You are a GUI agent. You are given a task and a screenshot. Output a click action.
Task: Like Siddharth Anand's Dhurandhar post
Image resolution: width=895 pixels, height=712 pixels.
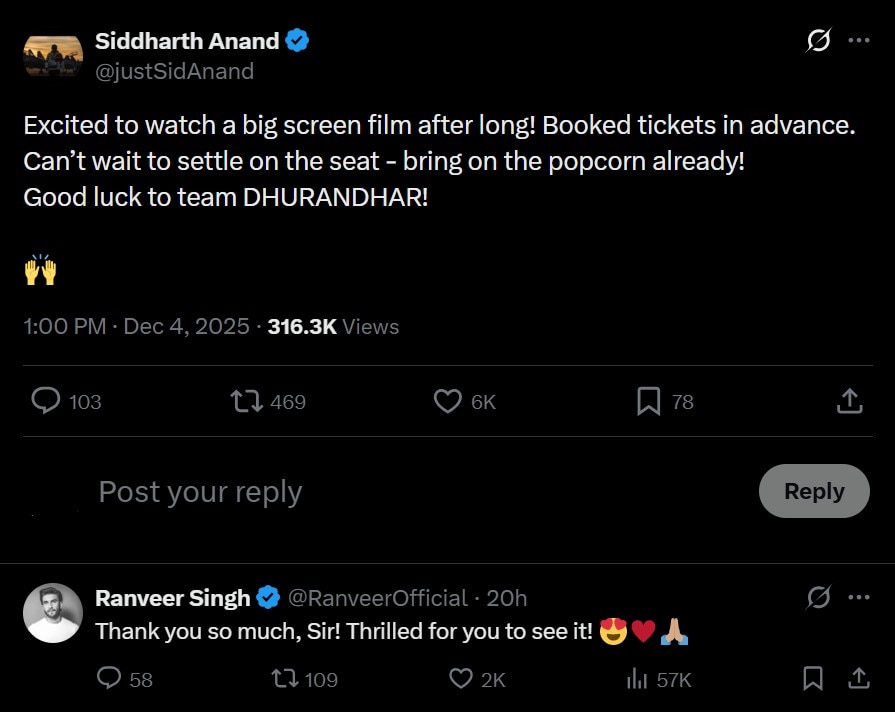447,401
